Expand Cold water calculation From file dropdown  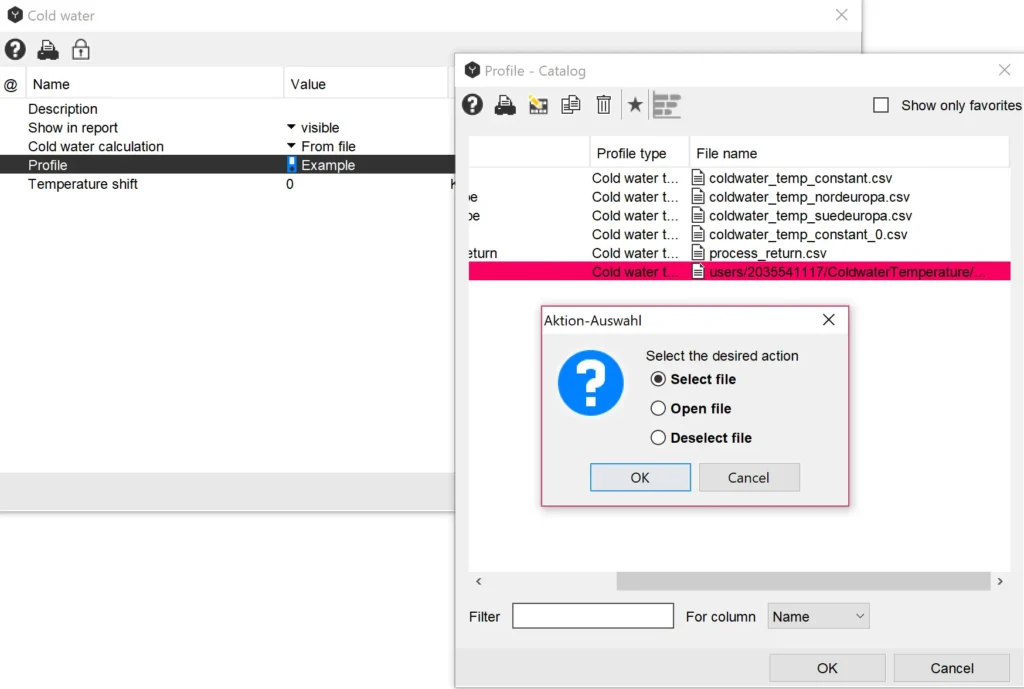coord(292,147)
